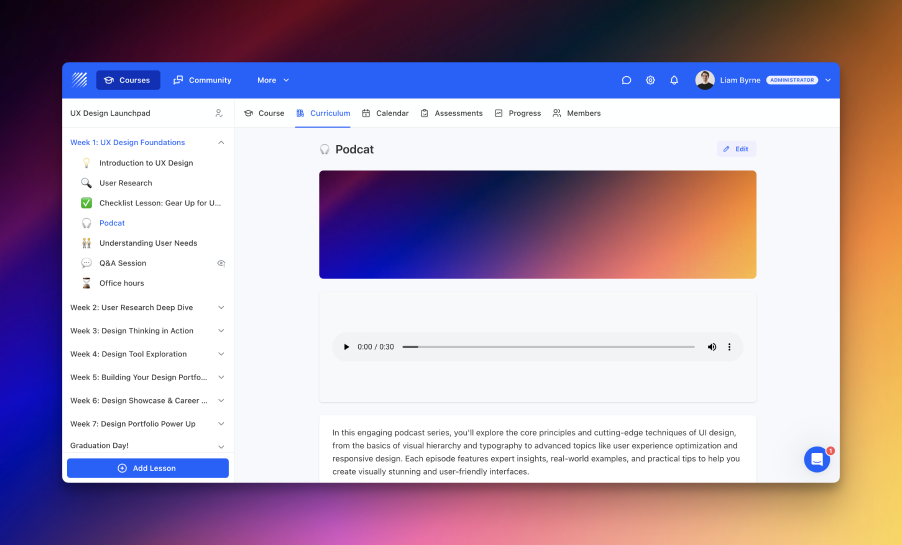Open the support chat widget
Viewport: 902px width, 545px height.
click(x=817, y=459)
